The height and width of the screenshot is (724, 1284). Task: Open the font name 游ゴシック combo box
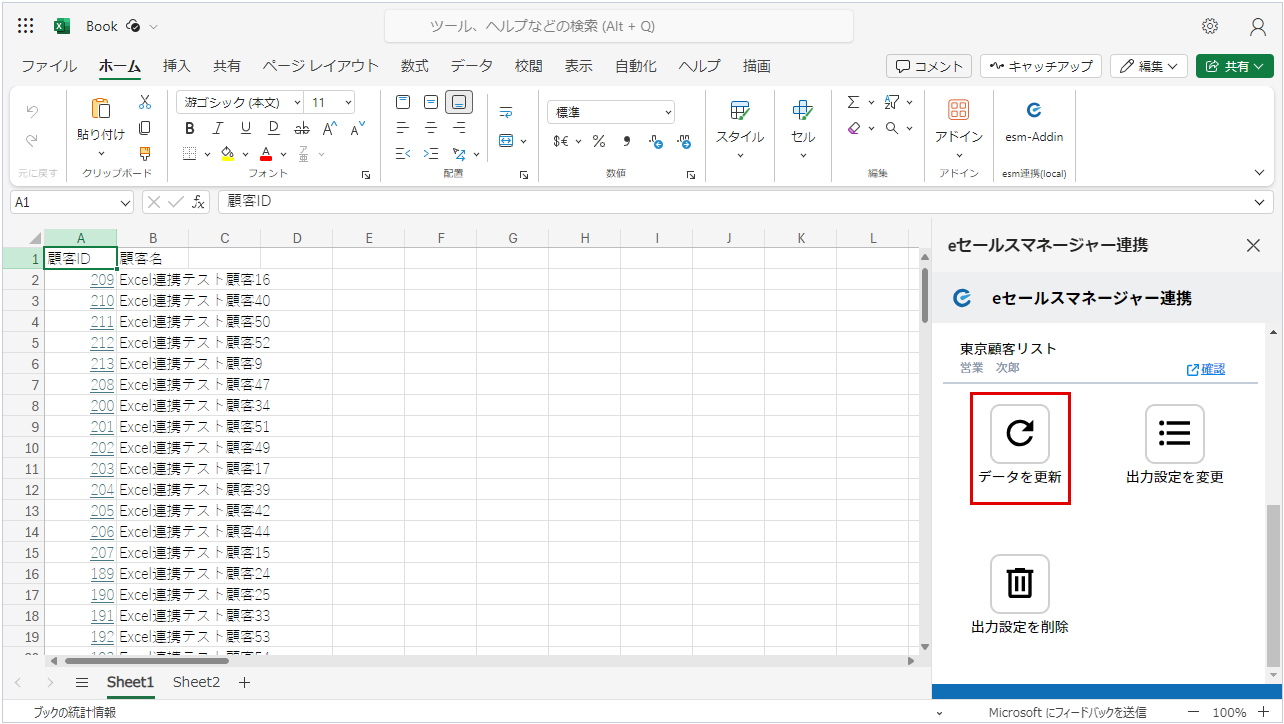pyautogui.click(x=241, y=102)
